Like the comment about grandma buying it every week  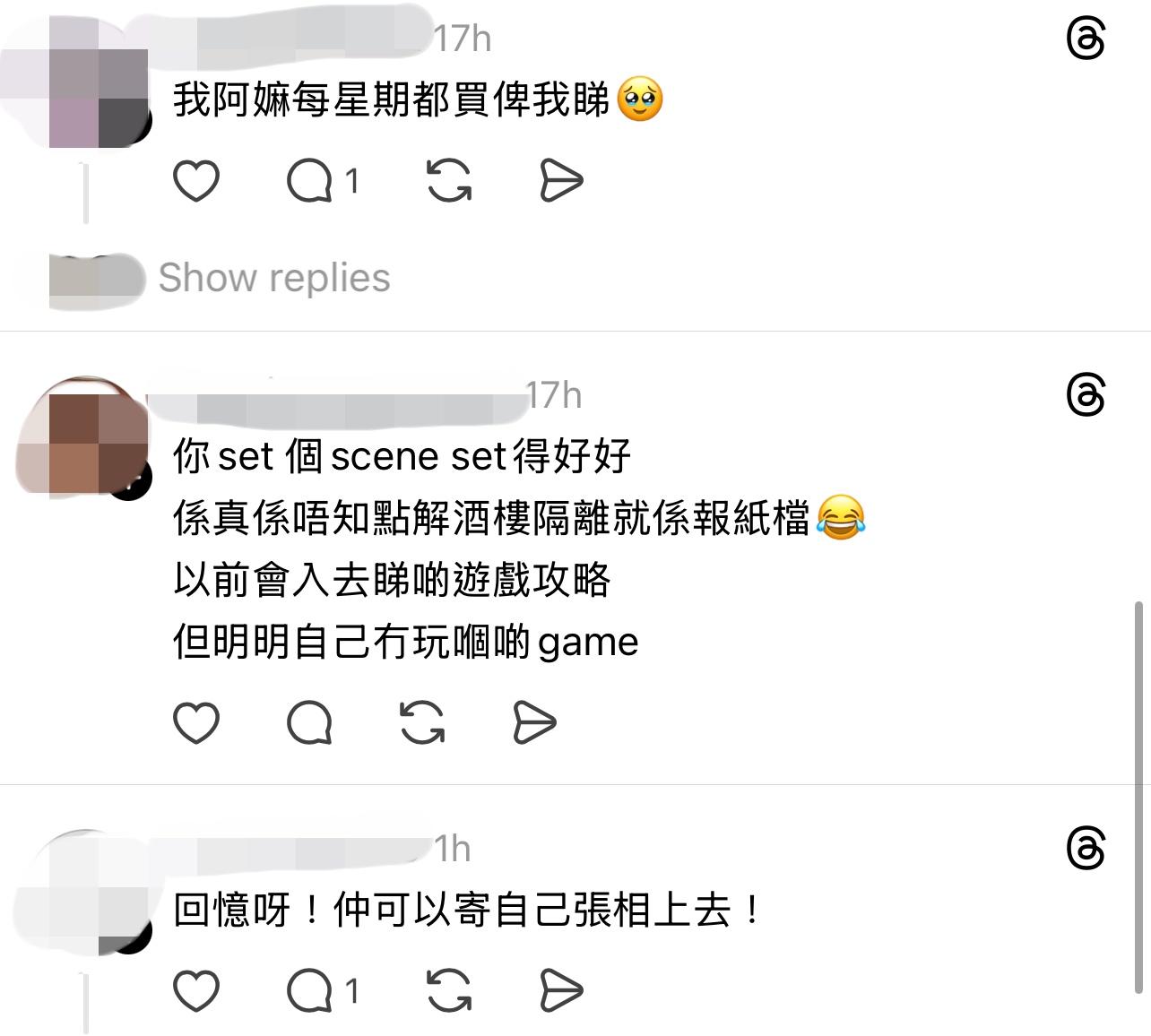point(195,181)
